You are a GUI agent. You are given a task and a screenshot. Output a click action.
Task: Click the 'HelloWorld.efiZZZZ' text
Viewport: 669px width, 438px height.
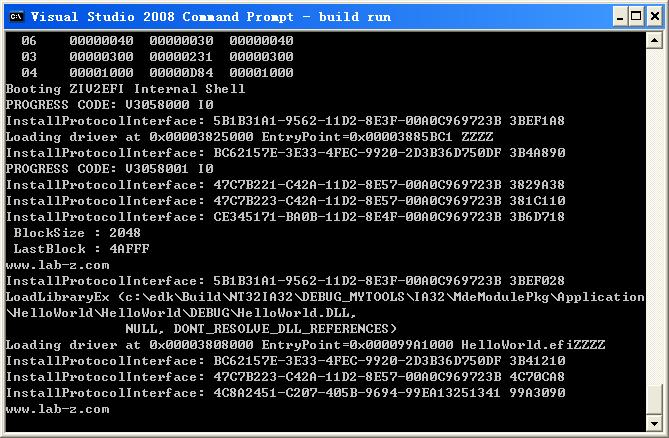[x=533, y=345]
